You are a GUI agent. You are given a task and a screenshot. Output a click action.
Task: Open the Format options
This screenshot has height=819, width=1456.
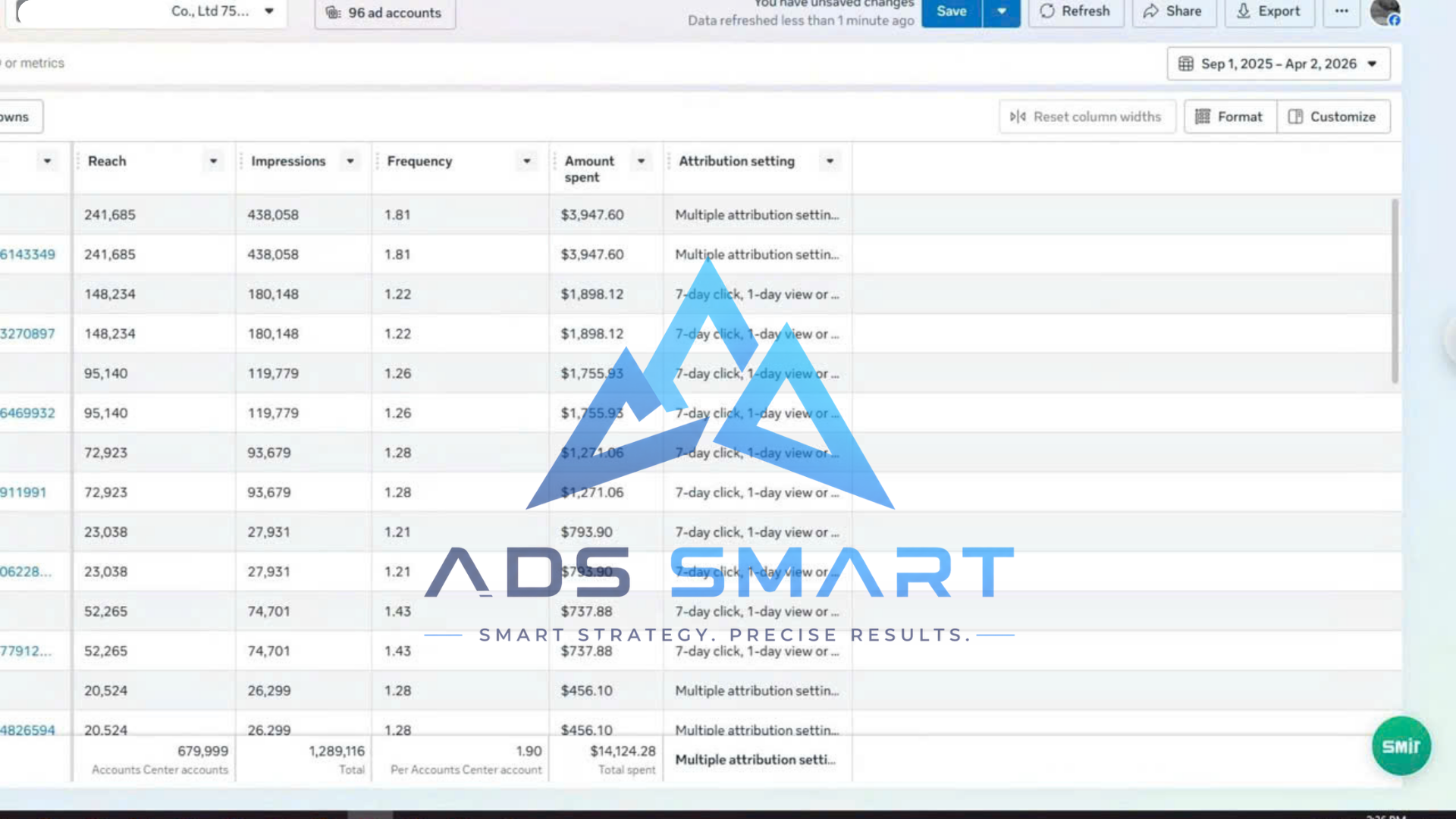1230,117
